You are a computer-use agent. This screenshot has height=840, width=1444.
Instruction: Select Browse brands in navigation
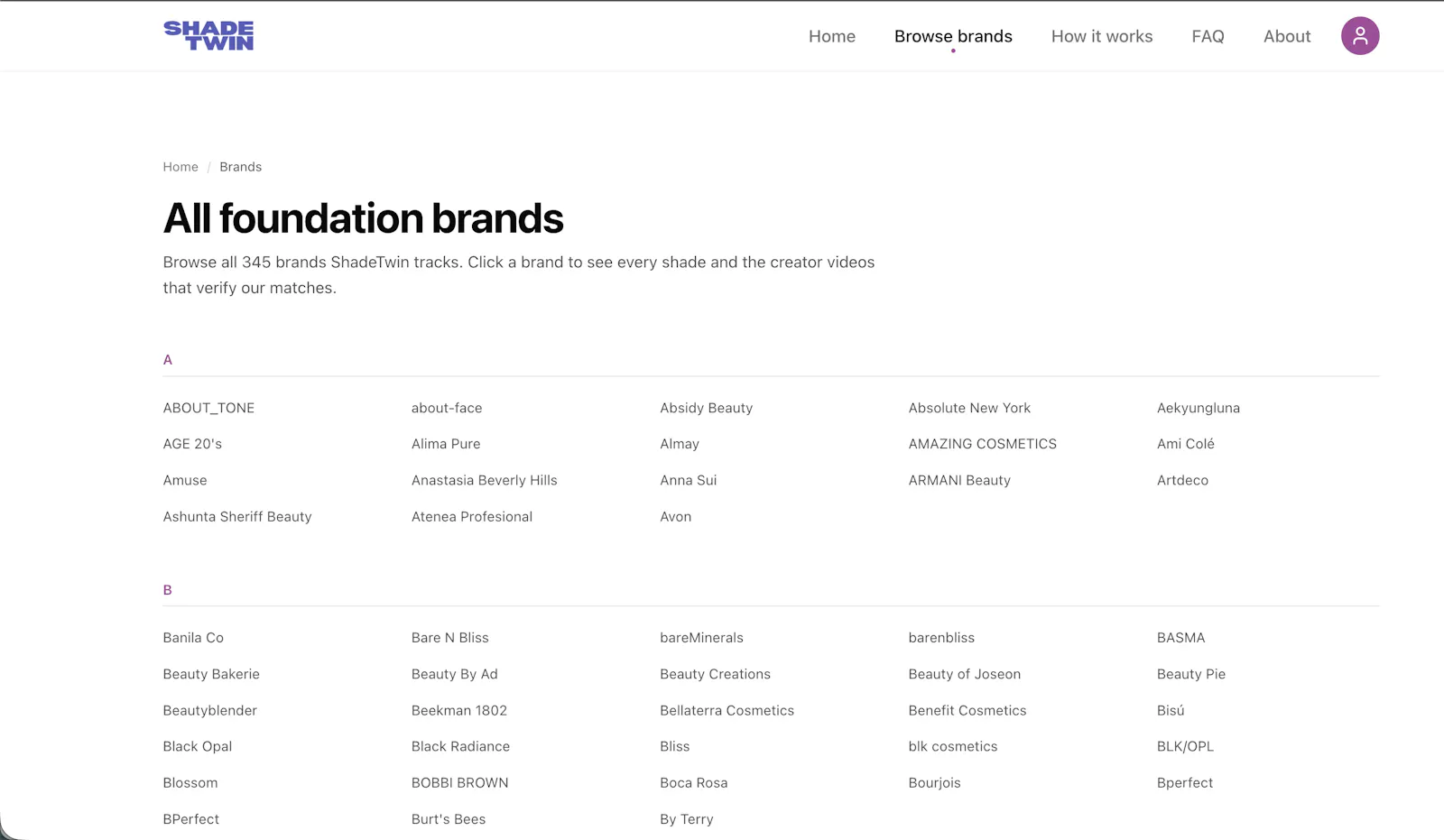pos(953,36)
